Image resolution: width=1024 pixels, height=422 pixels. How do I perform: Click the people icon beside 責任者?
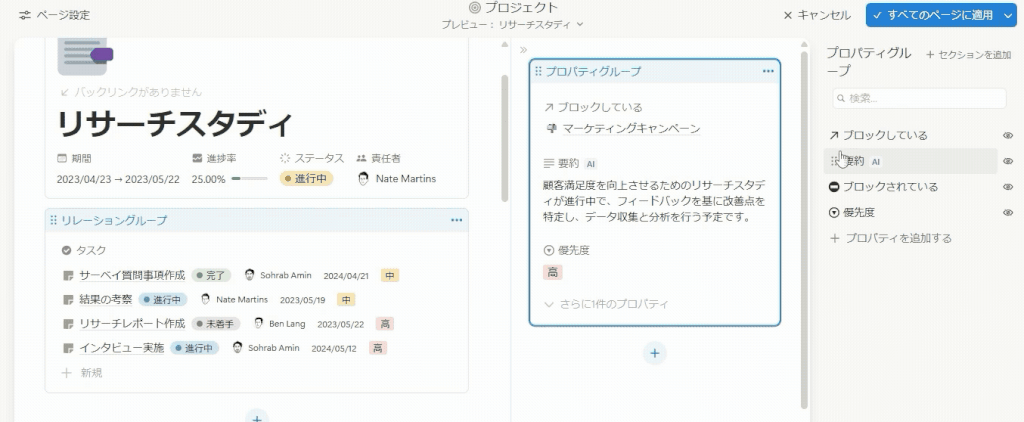(x=361, y=158)
